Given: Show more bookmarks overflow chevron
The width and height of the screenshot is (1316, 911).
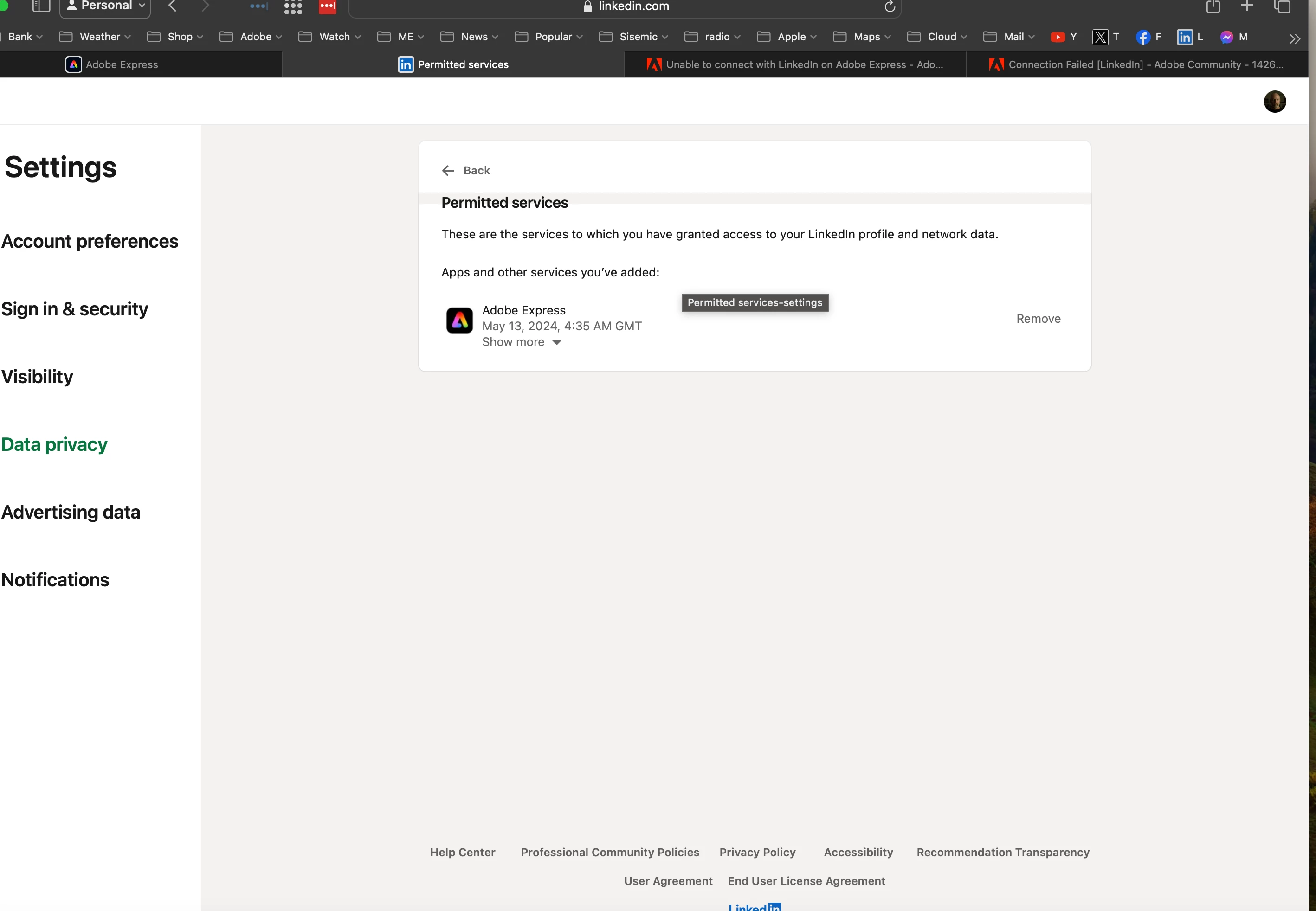Looking at the screenshot, I should 1294,39.
